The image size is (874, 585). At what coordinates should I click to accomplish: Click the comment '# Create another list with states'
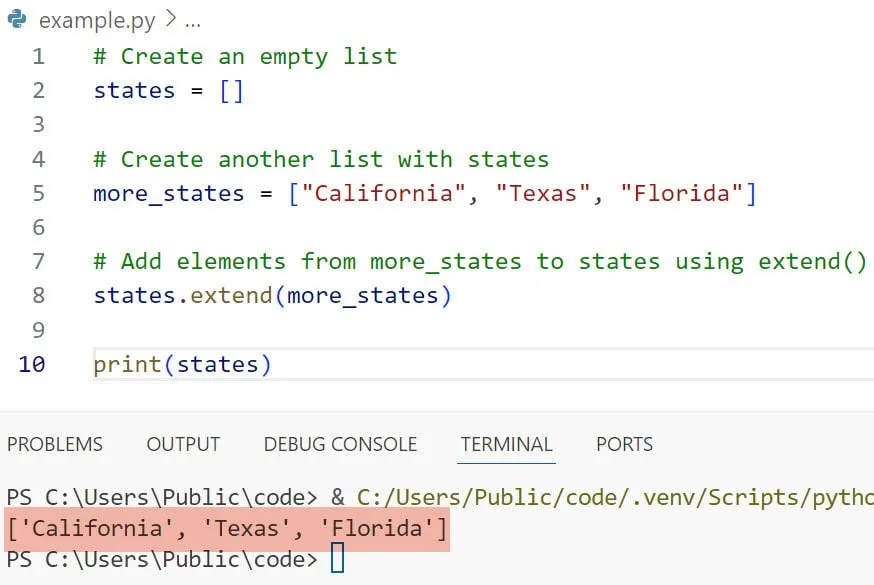point(321,160)
